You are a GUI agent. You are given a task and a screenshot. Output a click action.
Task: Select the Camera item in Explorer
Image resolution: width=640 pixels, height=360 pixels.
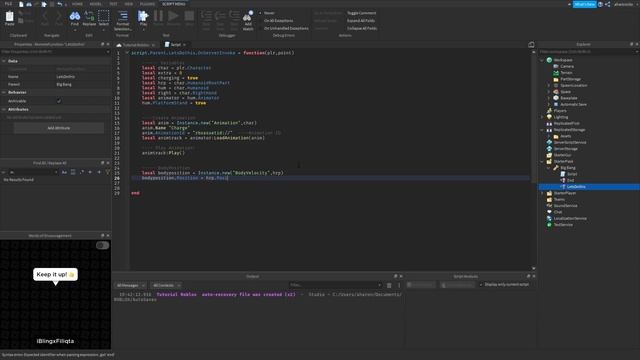[567, 66]
